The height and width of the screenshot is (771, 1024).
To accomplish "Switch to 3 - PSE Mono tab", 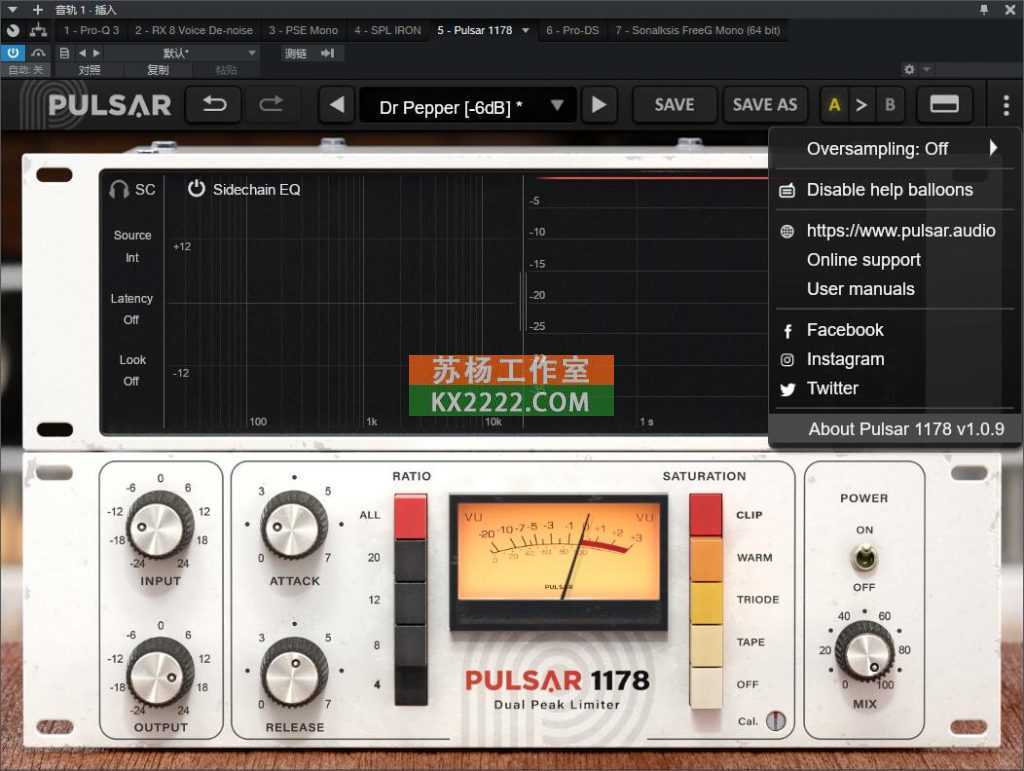I will click(x=303, y=30).
